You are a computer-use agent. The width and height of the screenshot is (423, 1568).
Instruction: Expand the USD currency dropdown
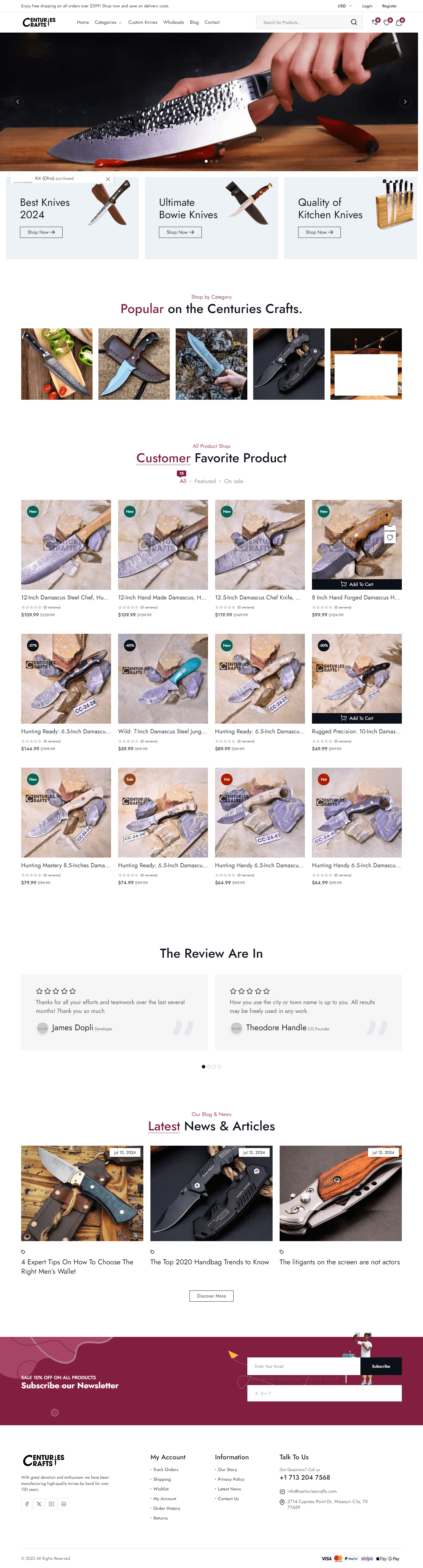tap(345, 6)
